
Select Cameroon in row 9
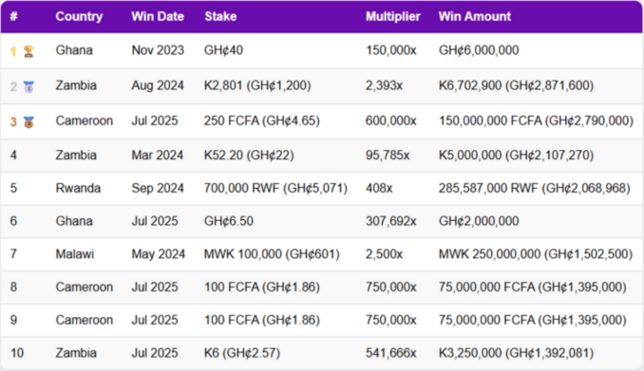(84, 320)
